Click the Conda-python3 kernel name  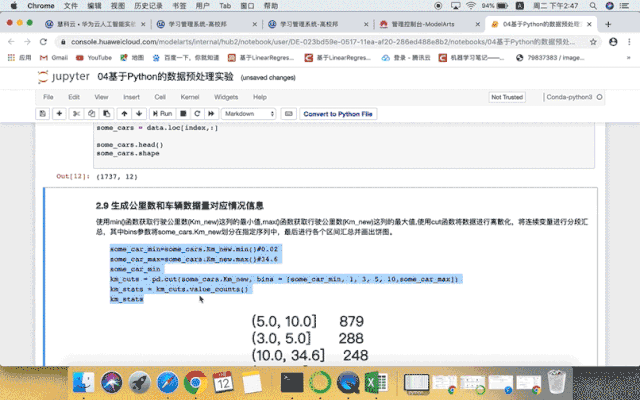click(569, 97)
